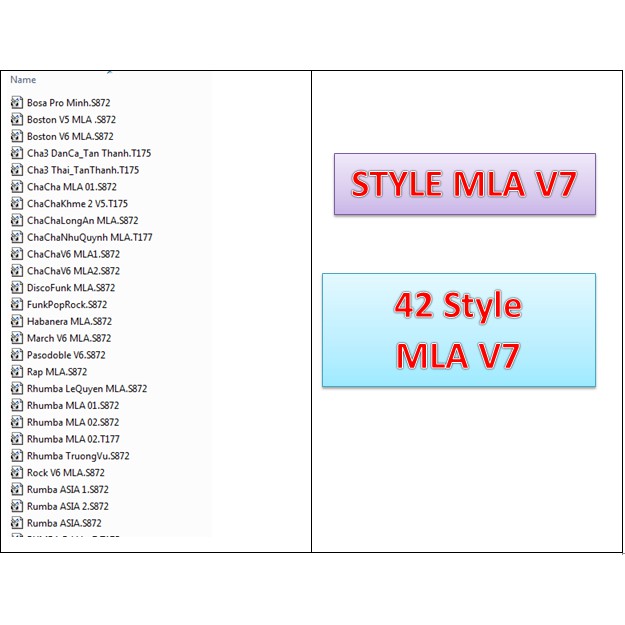Select file name Rhumba MLA 01.S872
Viewport: 625px width, 625px height.
[73, 405]
